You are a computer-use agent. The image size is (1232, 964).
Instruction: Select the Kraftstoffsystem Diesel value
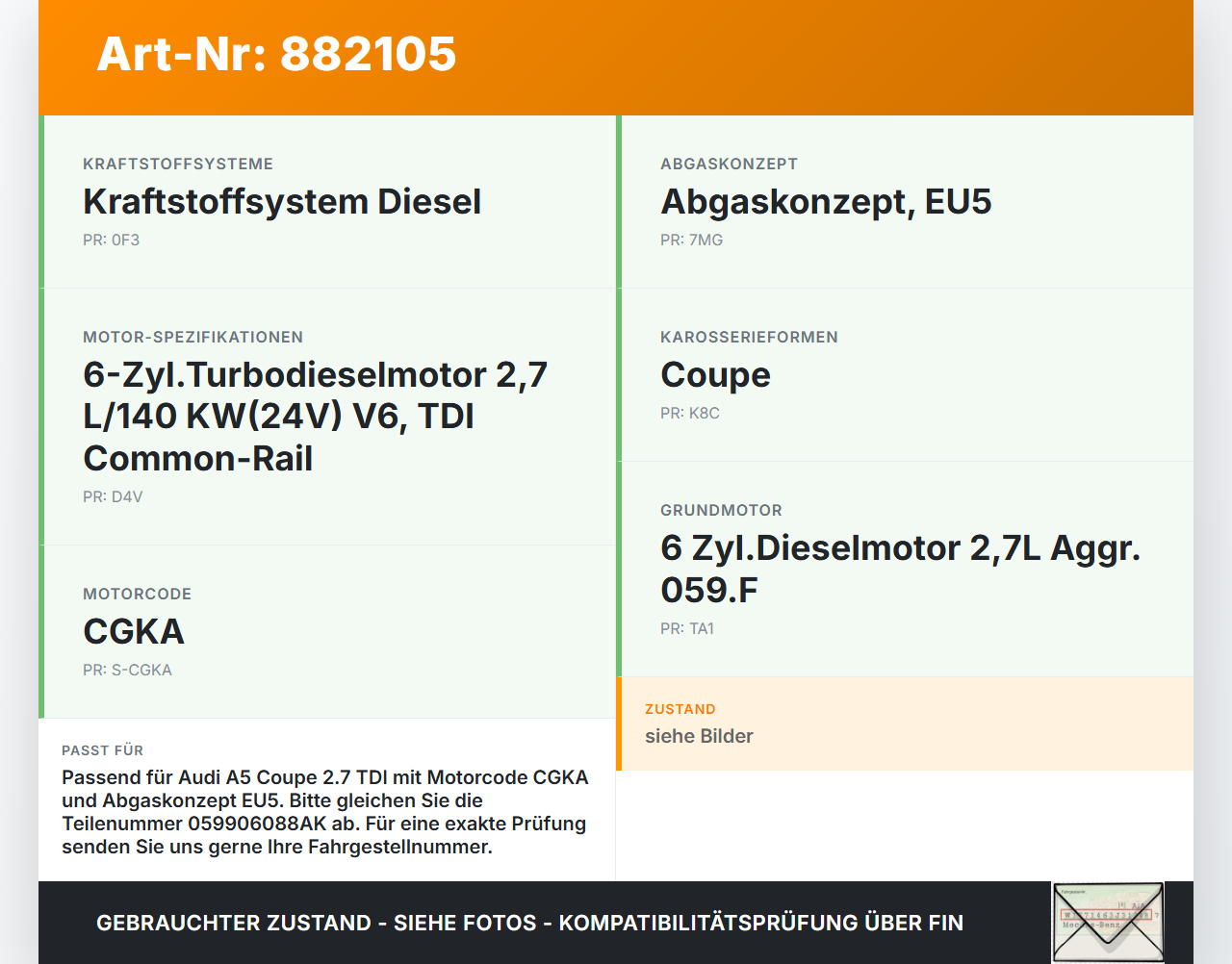coord(282,202)
